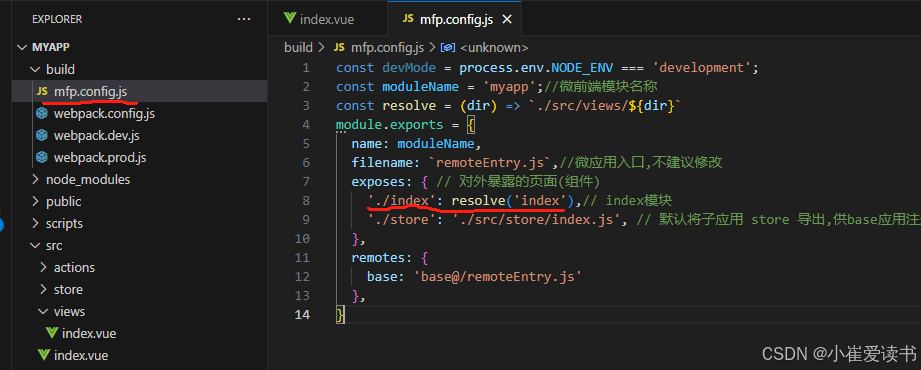Open mfp.config.js in the explorer tree
Image resolution: width=921 pixels, height=370 pixels.
pyautogui.click(x=139, y=92)
